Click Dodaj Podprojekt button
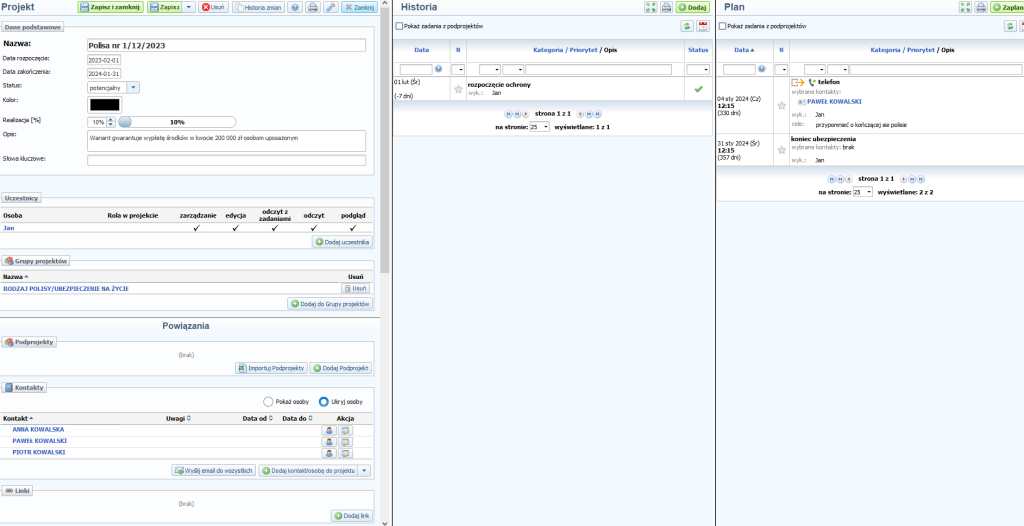The height and width of the screenshot is (526, 1024). tap(341, 368)
